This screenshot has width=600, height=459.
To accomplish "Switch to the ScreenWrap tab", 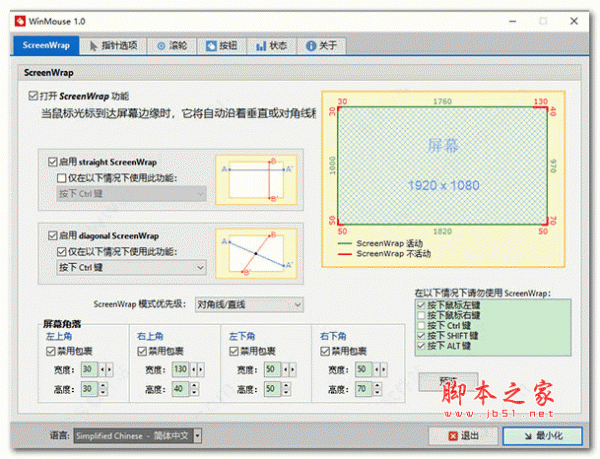I will click(x=46, y=46).
